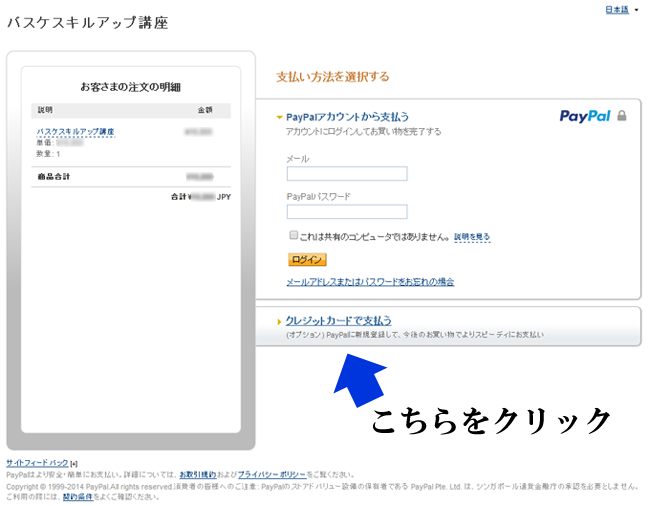Open the サイトフィードバック link
650x506 pixels.
pyautogui.click(x=37, y=463)
